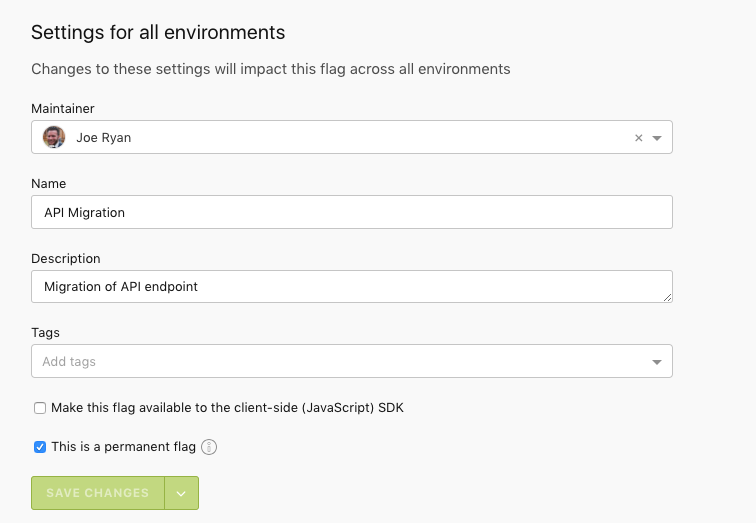Clear the selected maintainer with the X

(639, 138)
